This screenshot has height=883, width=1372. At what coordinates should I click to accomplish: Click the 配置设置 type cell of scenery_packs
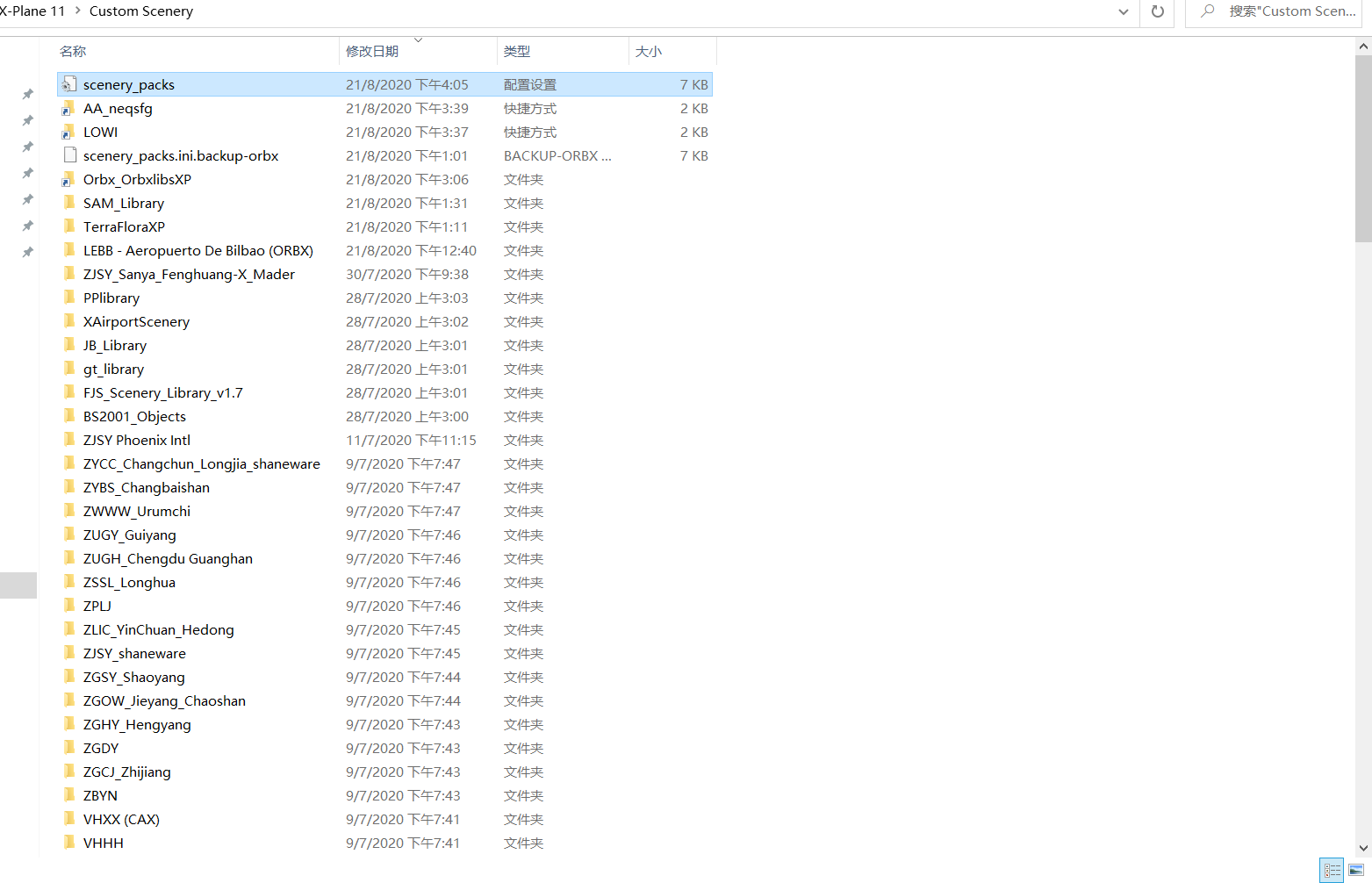[x=529, y=84]
